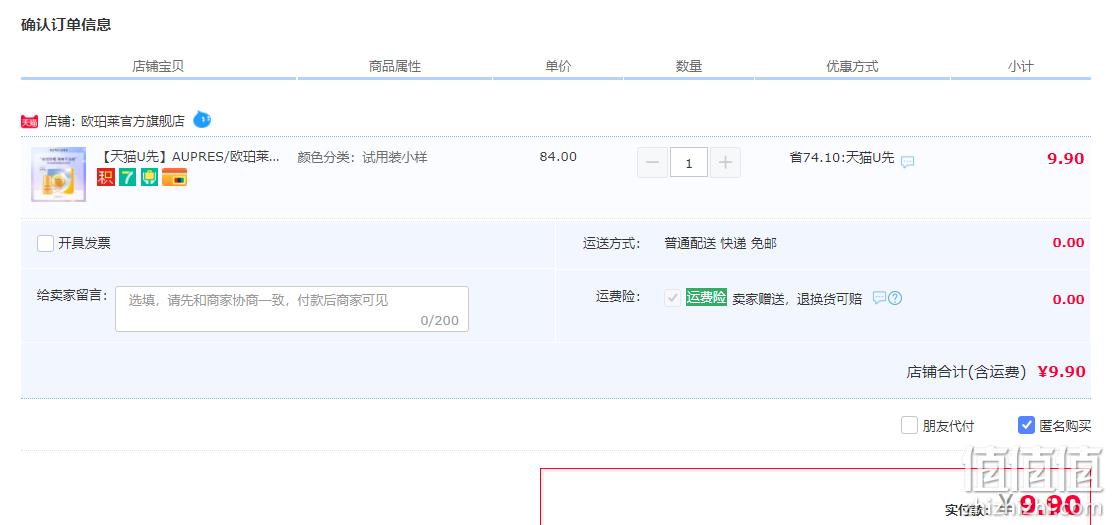
Task: Click the 商品属性 column header
Action: [395, 67]
